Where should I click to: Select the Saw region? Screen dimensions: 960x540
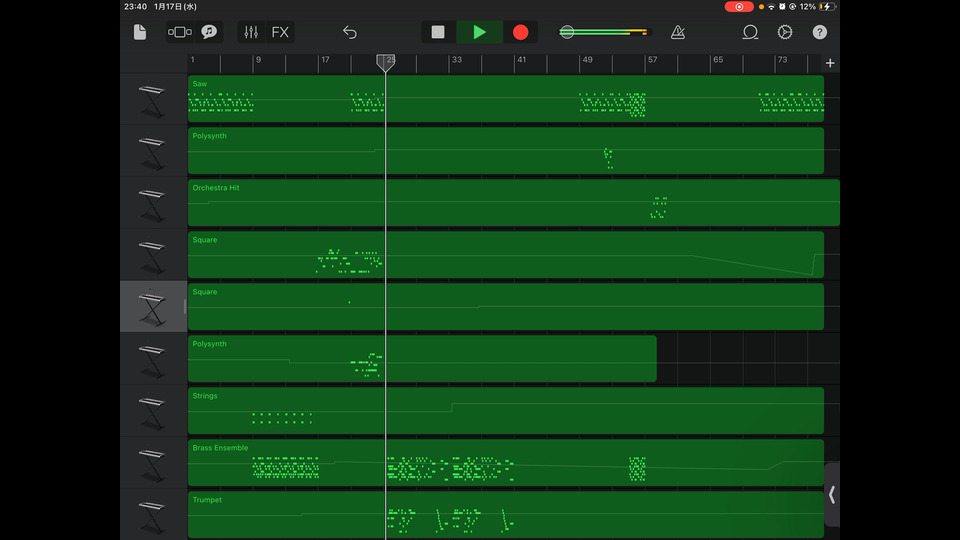point(506,99)
